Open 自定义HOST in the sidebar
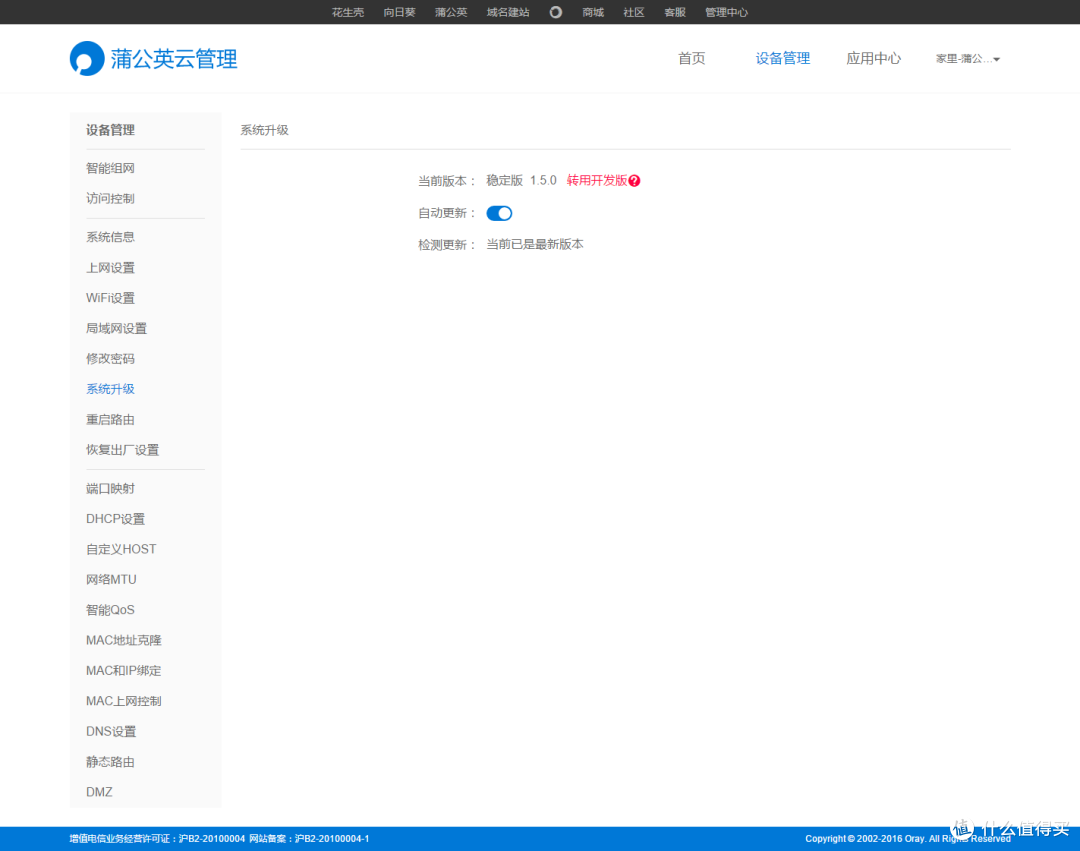The height and width of the screenshot is (851, 1080). coord(121,549)
